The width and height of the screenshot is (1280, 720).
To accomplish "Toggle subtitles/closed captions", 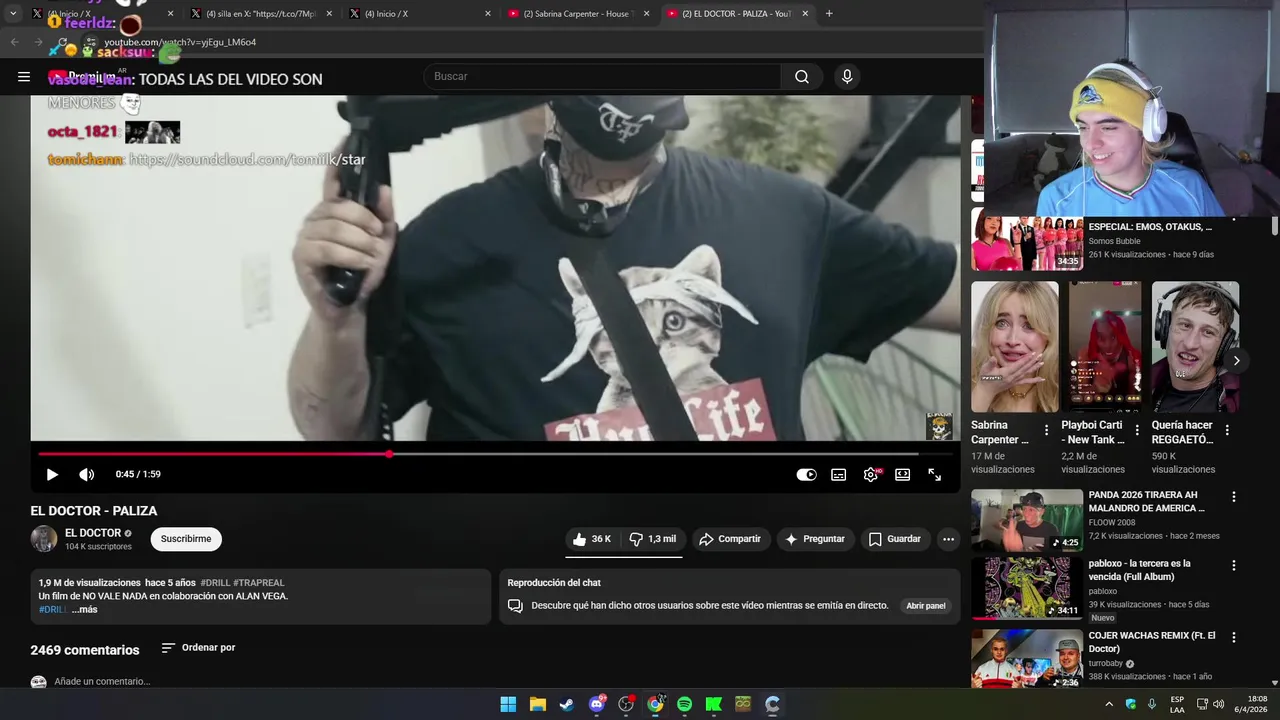I will [x=839, y=475].
